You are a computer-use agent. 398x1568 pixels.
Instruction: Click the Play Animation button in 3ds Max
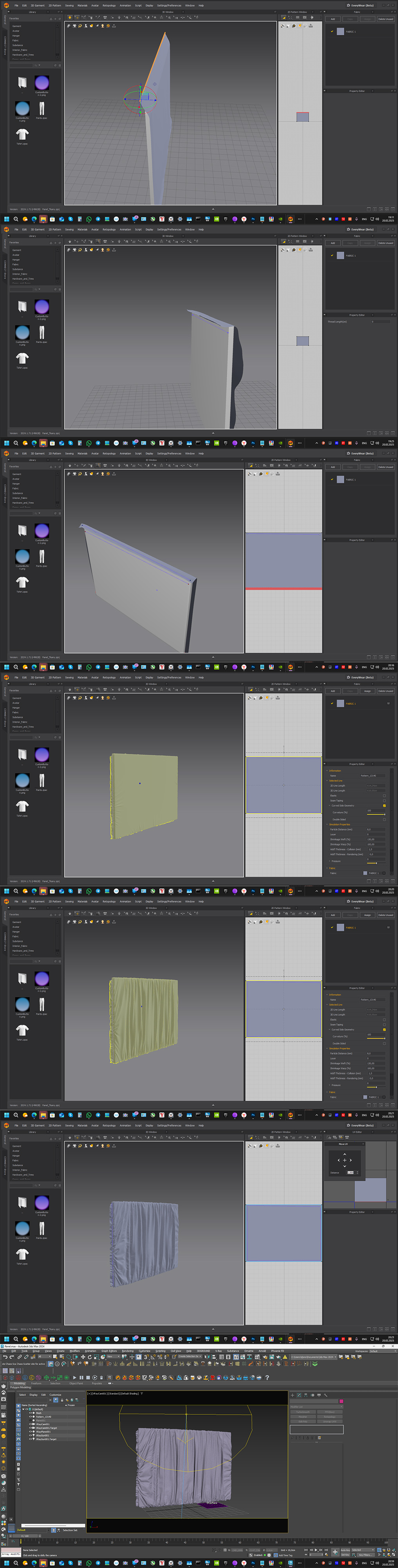click(316, 1550)
